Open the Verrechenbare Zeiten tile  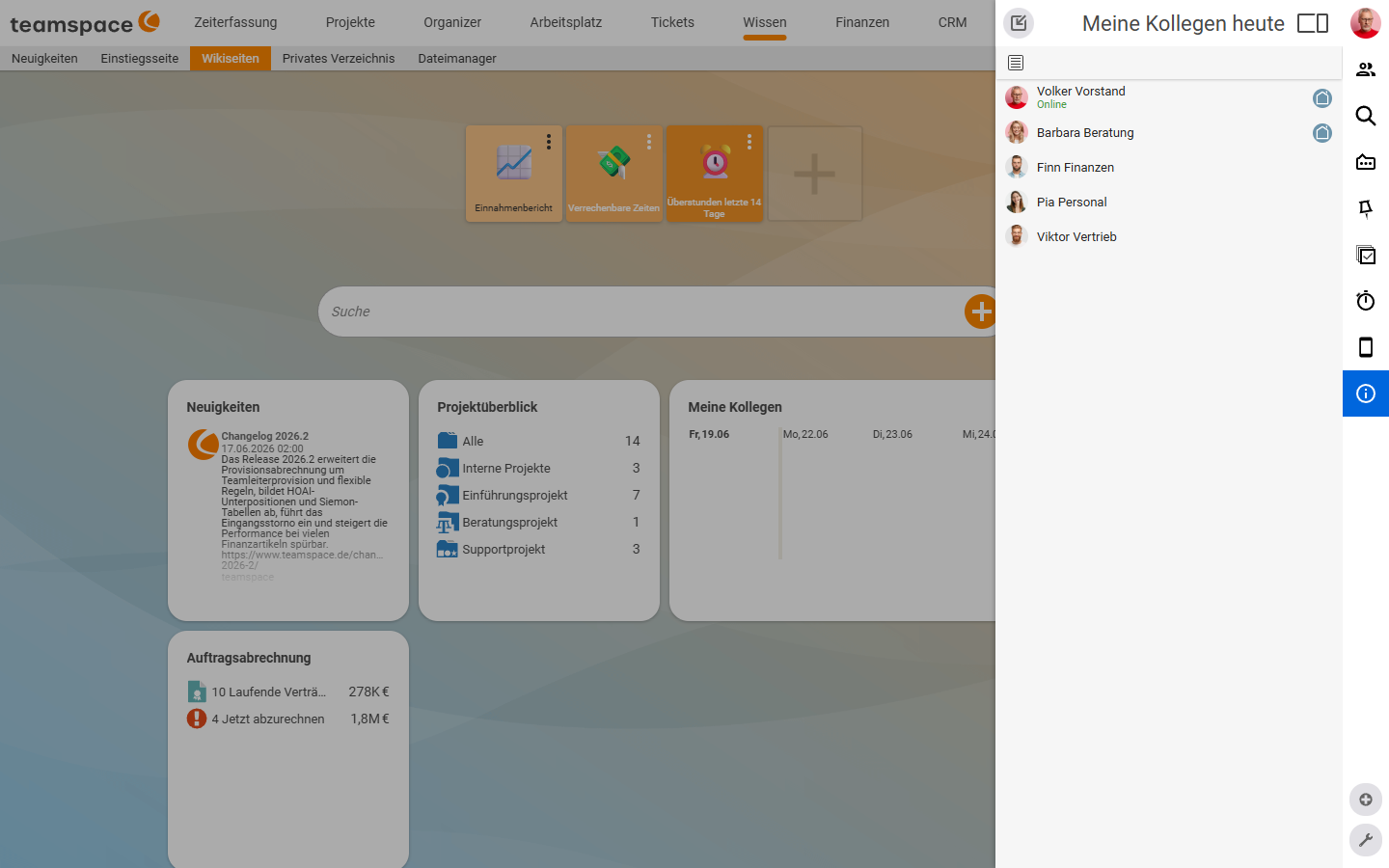pos(614,174)
